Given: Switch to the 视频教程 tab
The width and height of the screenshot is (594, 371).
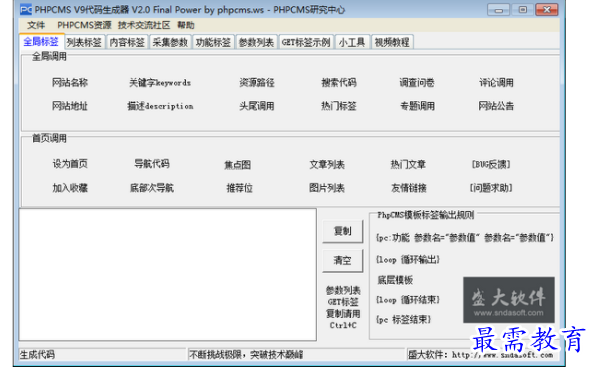Looking at the screenshot, I should tap(392, 42).
